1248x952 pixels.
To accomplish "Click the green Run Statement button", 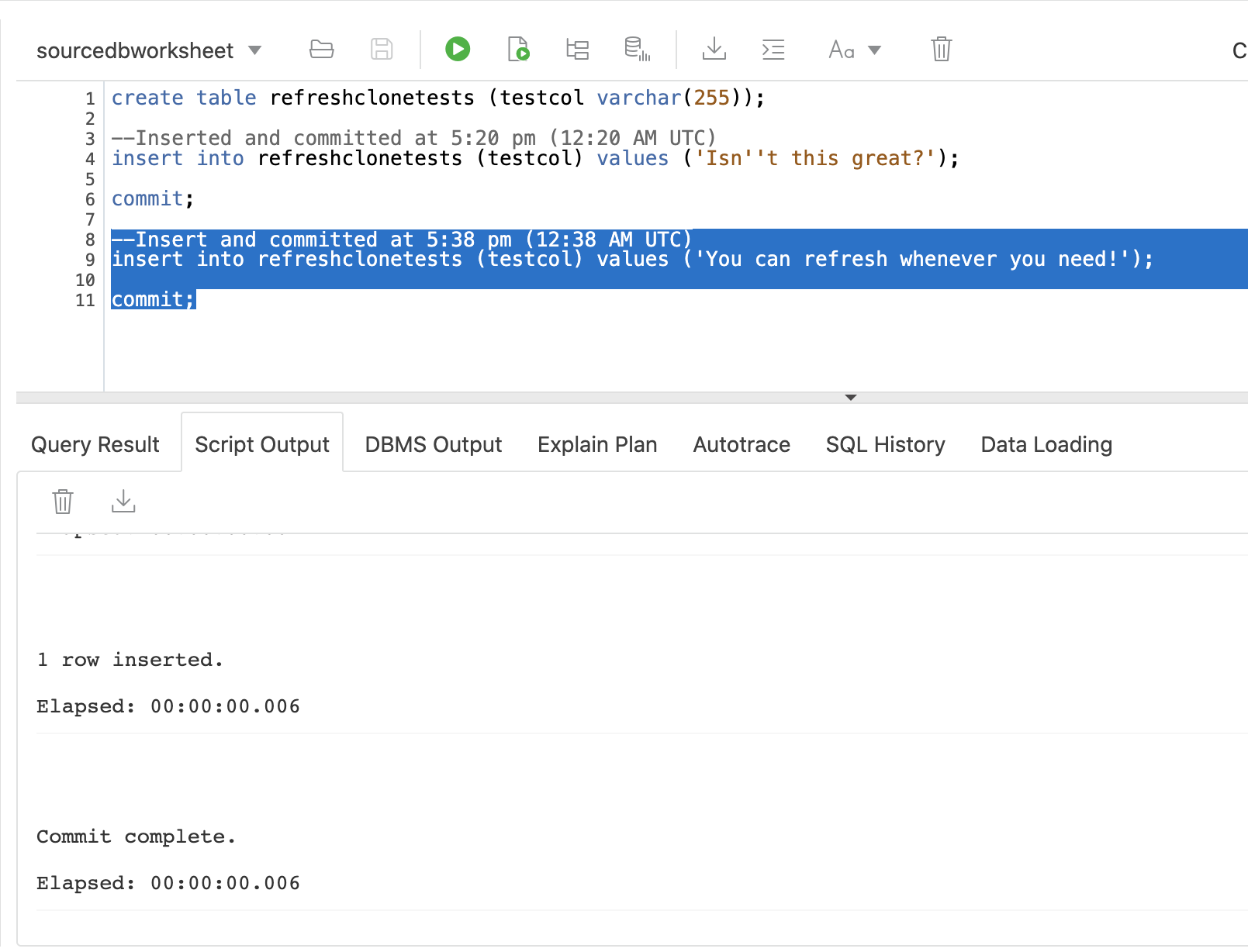I will click(x=458, y=50).
